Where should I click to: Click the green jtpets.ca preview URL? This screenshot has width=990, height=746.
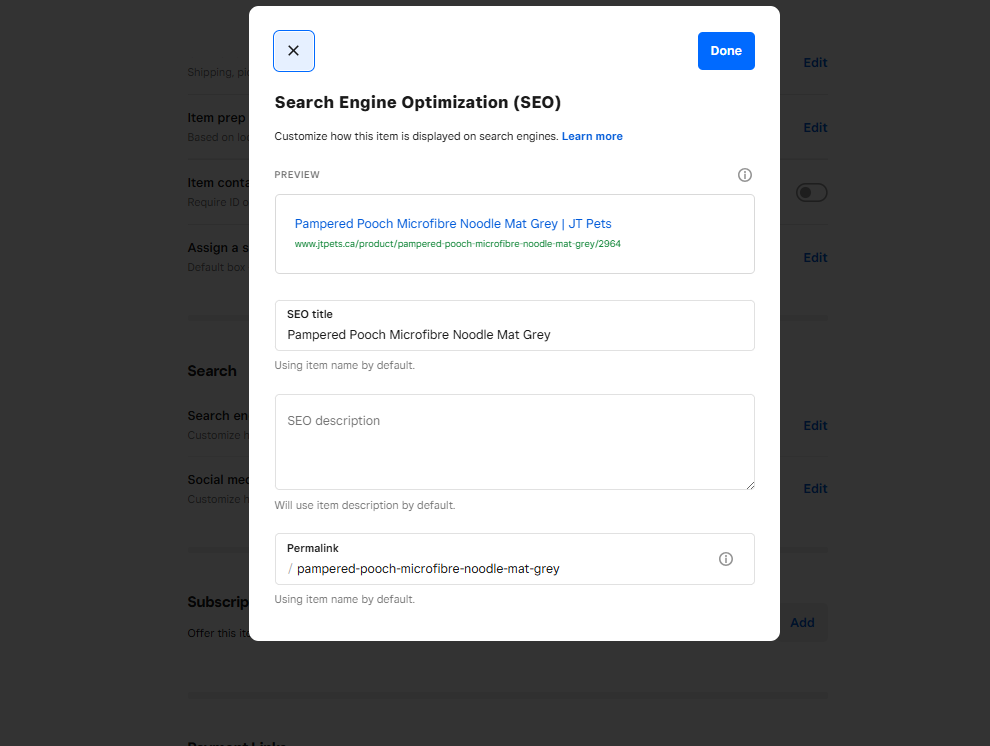coord(457,244)
